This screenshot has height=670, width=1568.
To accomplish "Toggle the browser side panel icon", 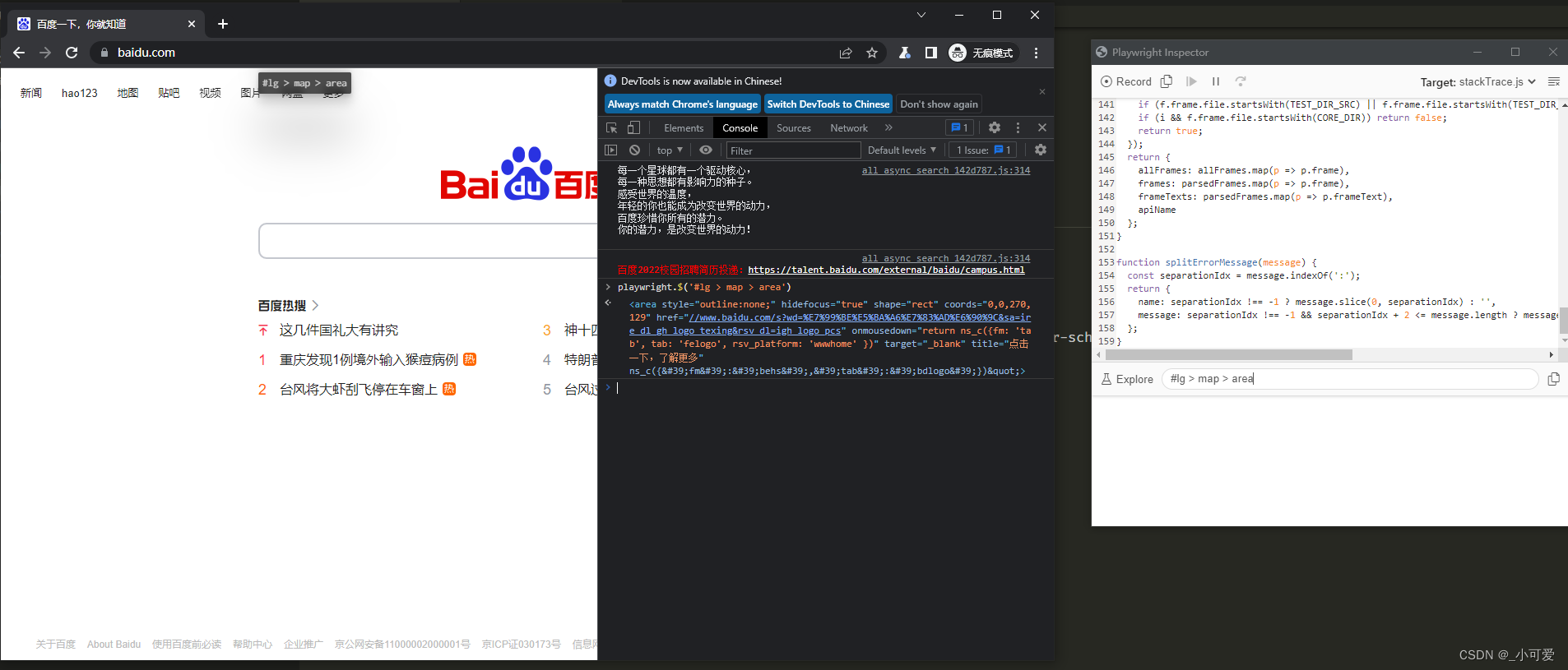I will click(x=930, y=53).
